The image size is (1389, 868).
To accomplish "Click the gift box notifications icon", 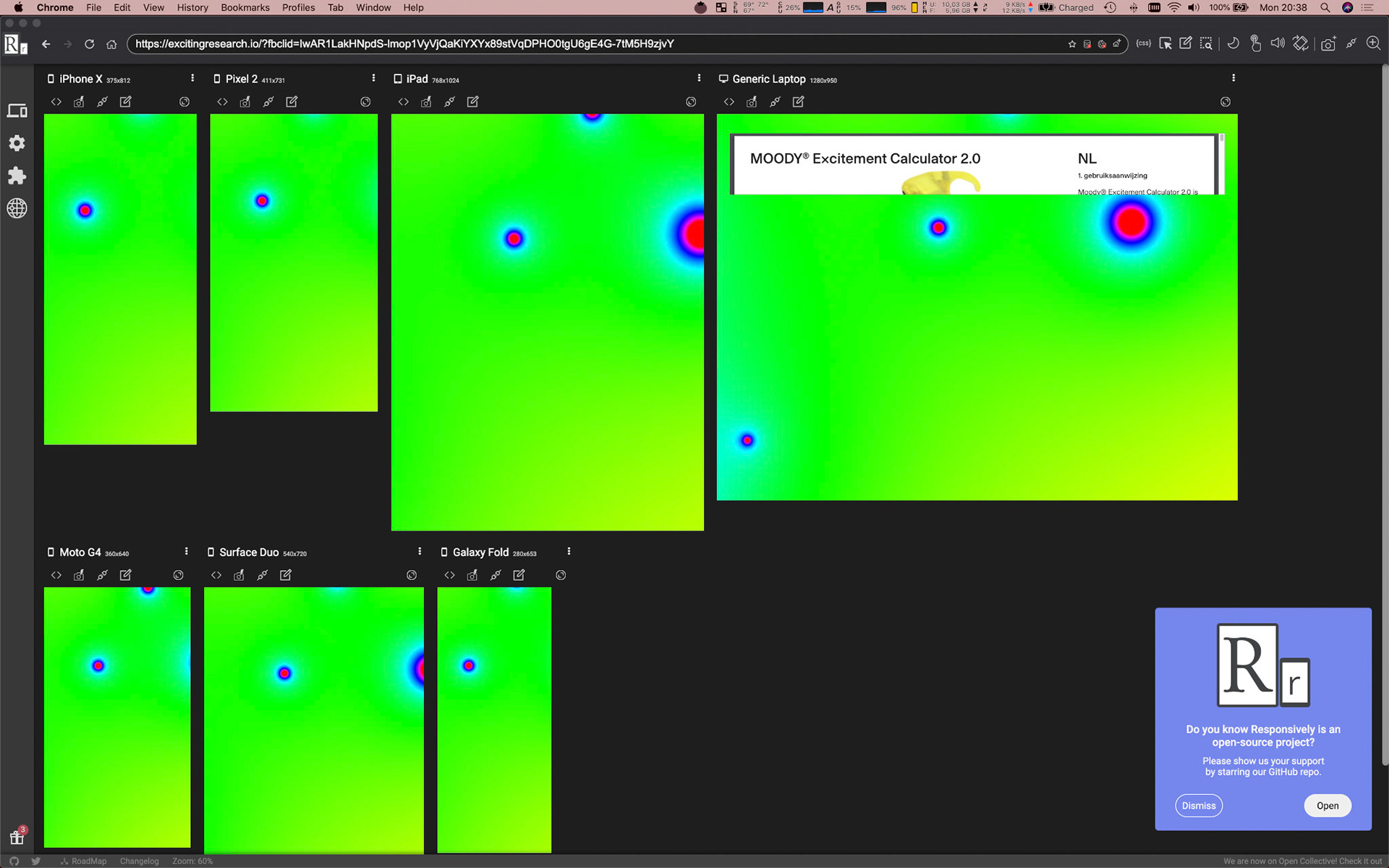I will (17, 838).
